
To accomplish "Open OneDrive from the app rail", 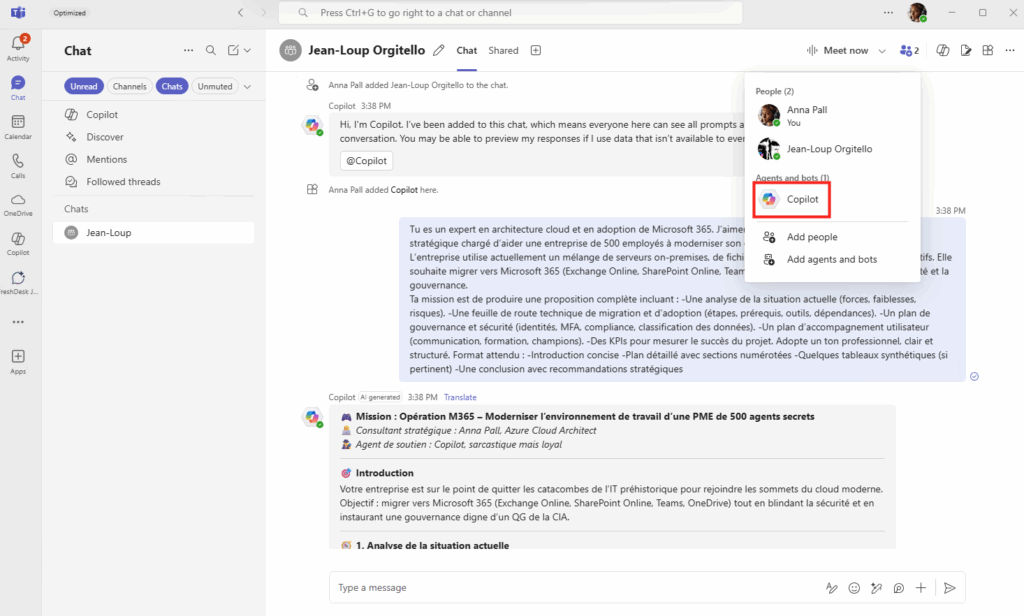I will click(18, 204).
